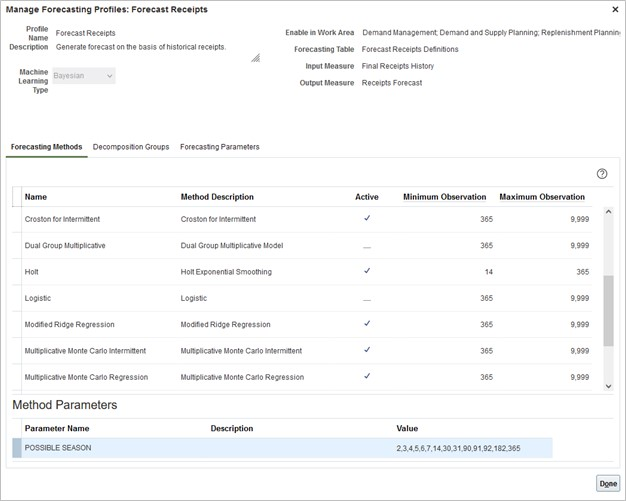Click the methods table vertical scrollbar thumb

pyautogui.click(x=608, y=311)
